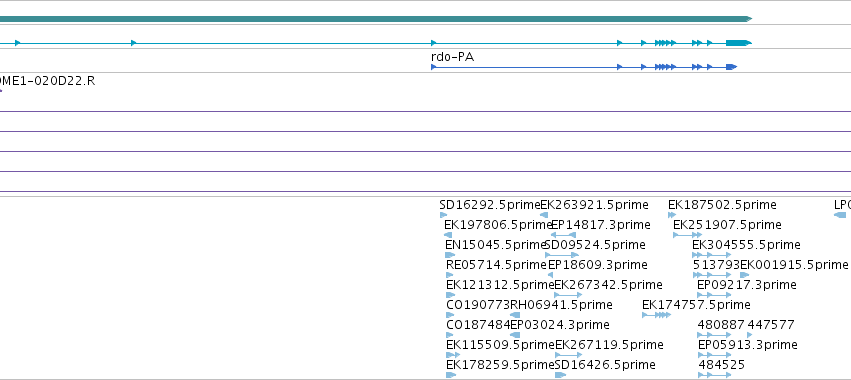Click the OME1-020D22.R label
851x380 pixels.
[47, 81]
